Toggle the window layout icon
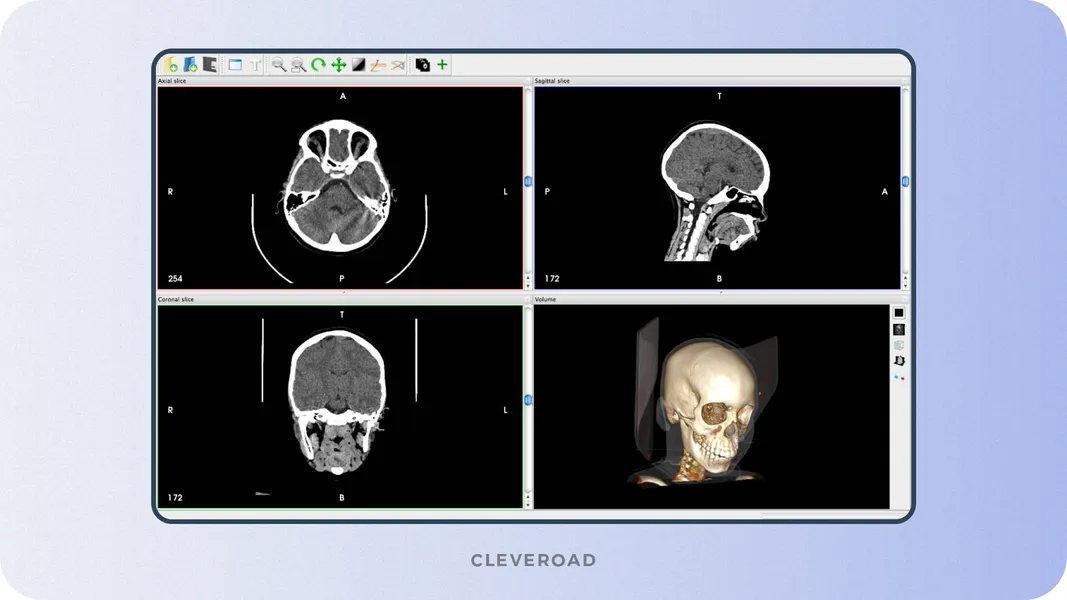The height and width of the screenshot is (600, 1067). click(x=235, y=65)
